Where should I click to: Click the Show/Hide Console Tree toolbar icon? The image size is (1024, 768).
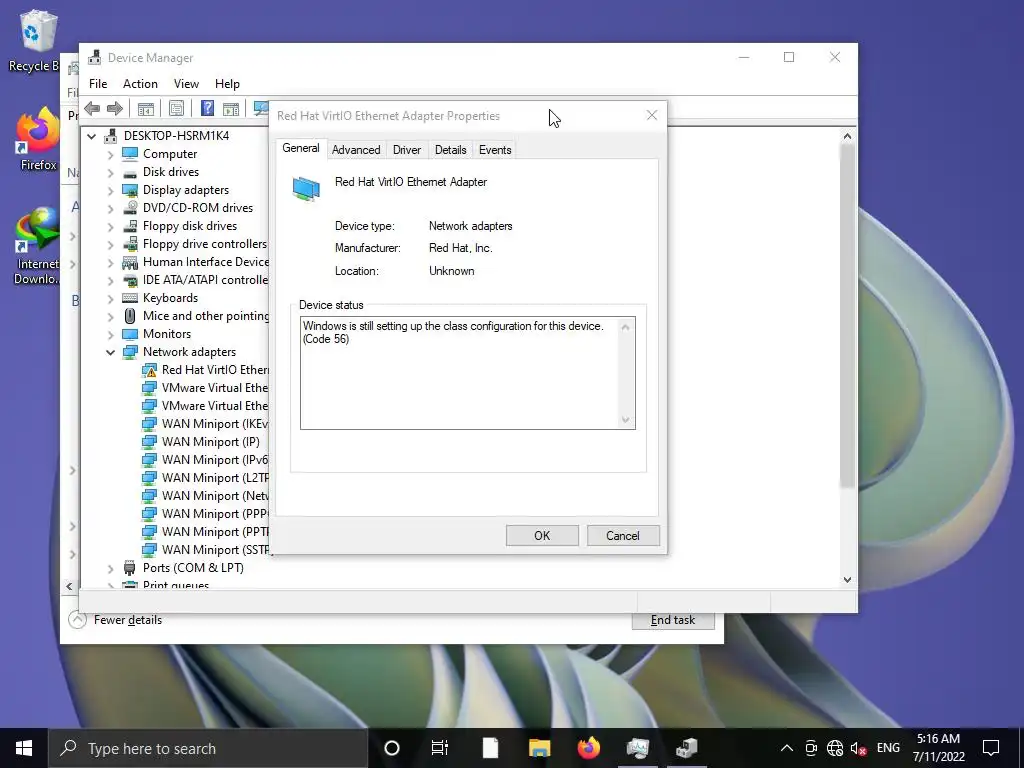[146, 108]
